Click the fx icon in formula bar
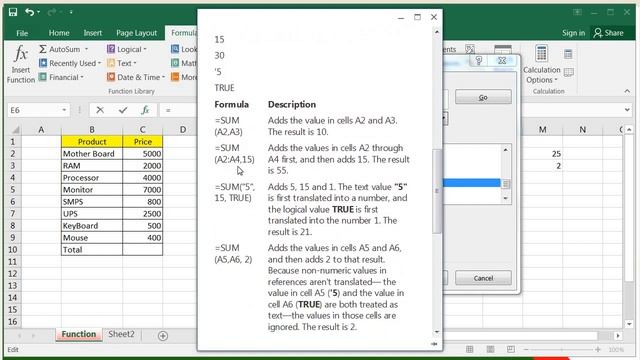This screenshot has height=360, width=640. tap(145, 110)
